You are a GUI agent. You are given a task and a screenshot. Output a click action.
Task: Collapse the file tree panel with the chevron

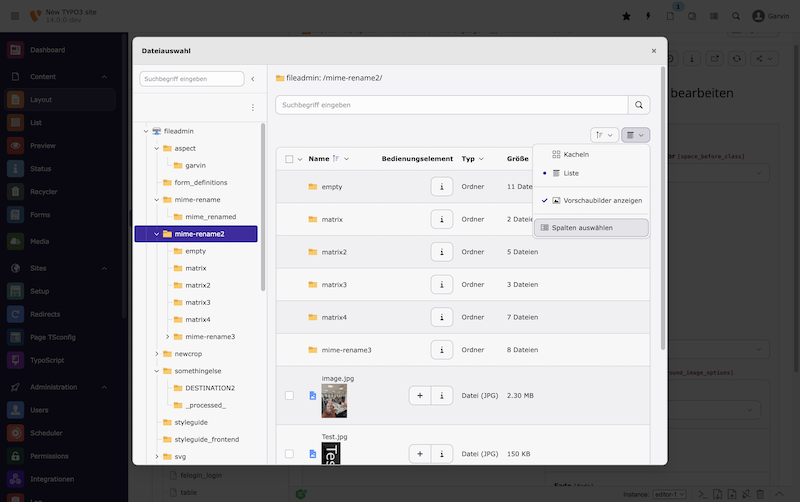pyautogui.click(x=253, y=79)
